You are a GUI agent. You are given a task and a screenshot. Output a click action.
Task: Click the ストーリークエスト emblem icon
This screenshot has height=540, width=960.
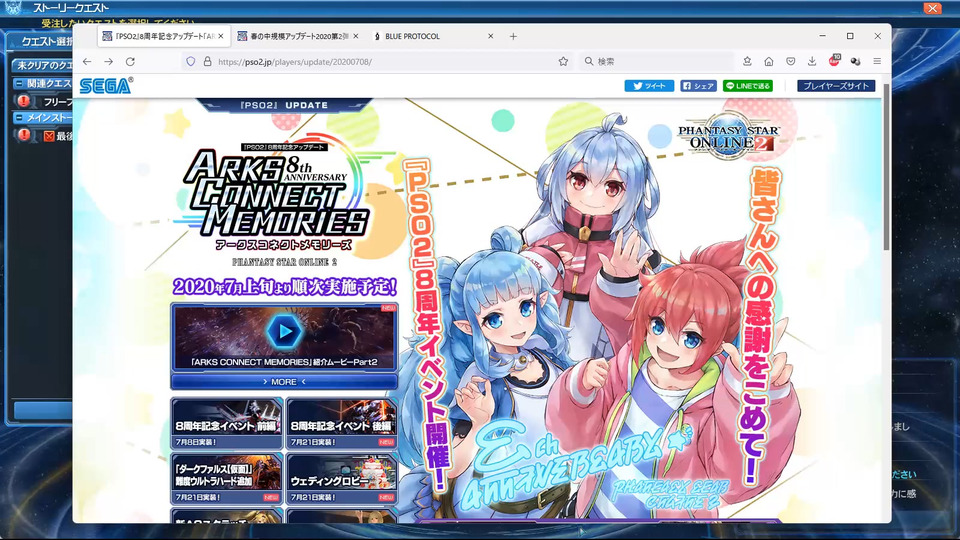(x=13, y=8)
